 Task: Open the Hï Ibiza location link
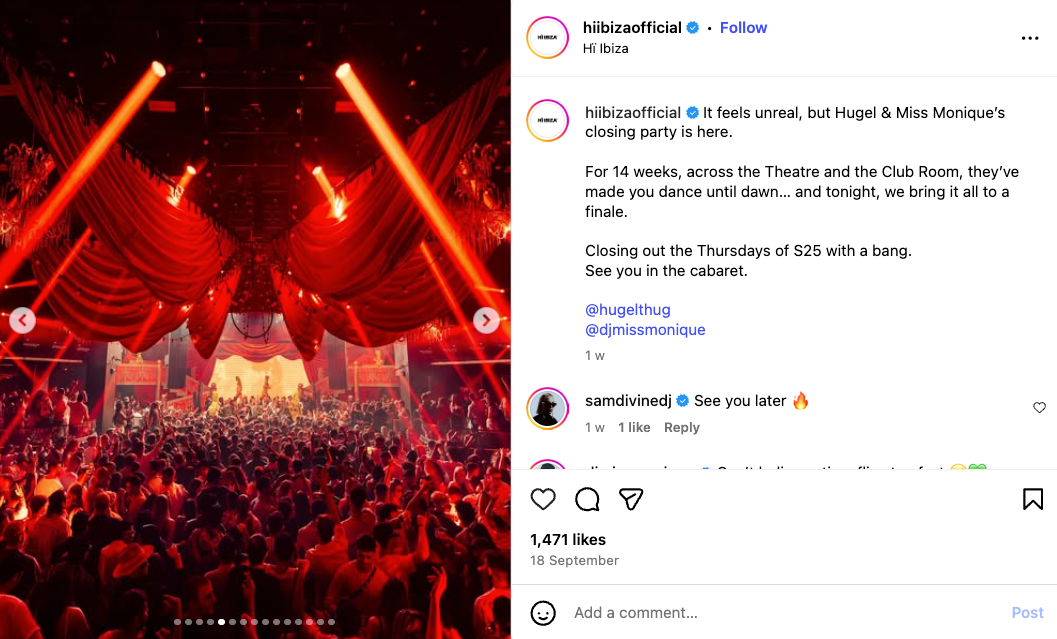pos(606,48)
